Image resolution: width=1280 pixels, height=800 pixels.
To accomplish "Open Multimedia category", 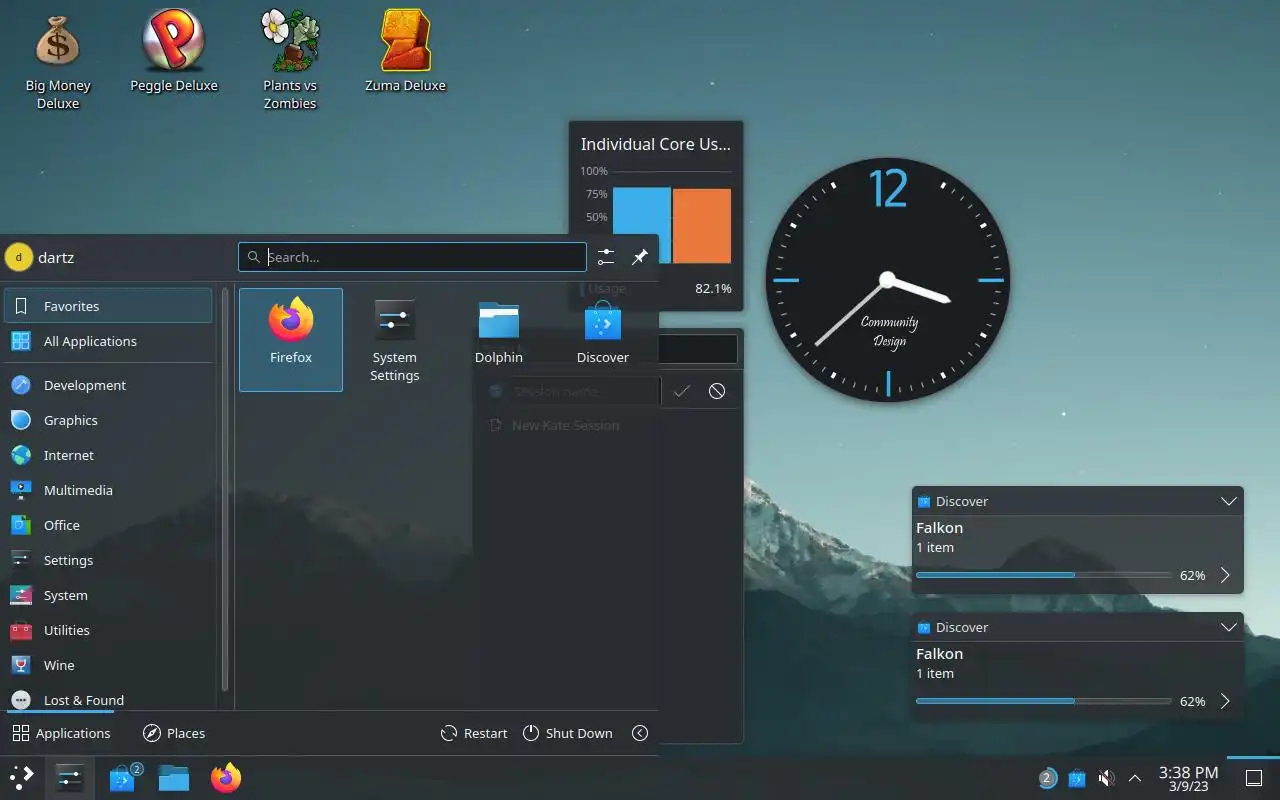I will (108, 490).
